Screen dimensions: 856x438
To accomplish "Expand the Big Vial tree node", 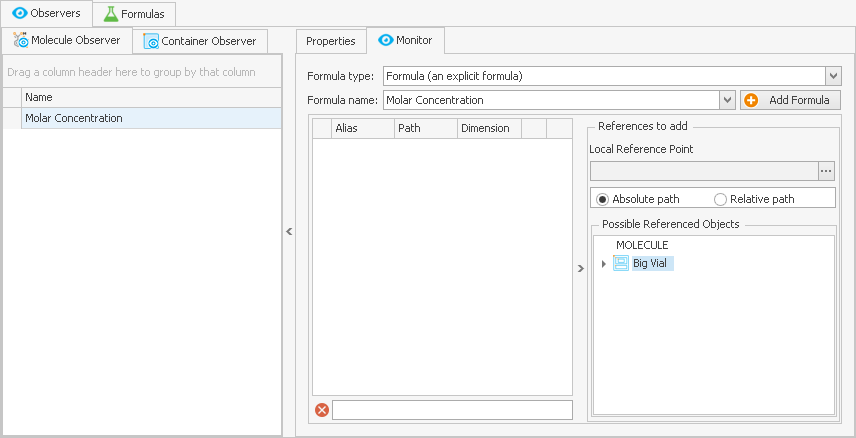I will click(x=603, y=264).
